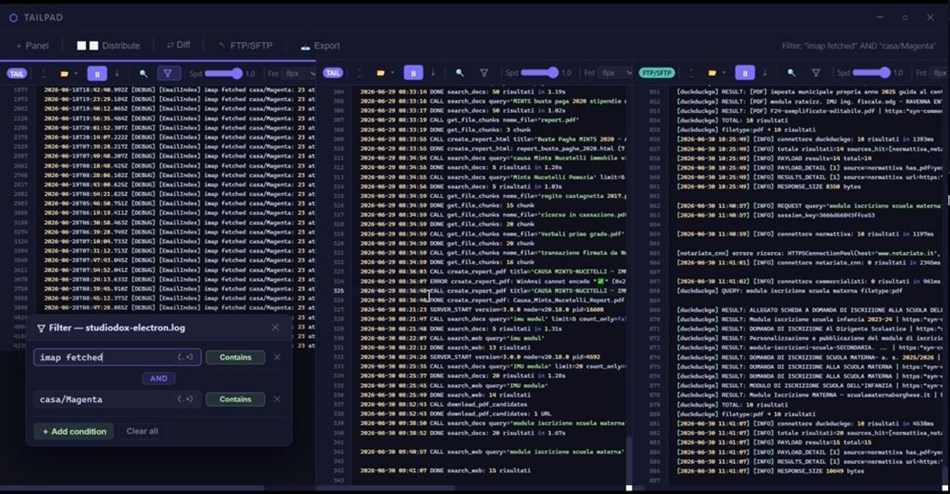Remove the 'casa/Magenta' filter condition

(x=277, y=399)
